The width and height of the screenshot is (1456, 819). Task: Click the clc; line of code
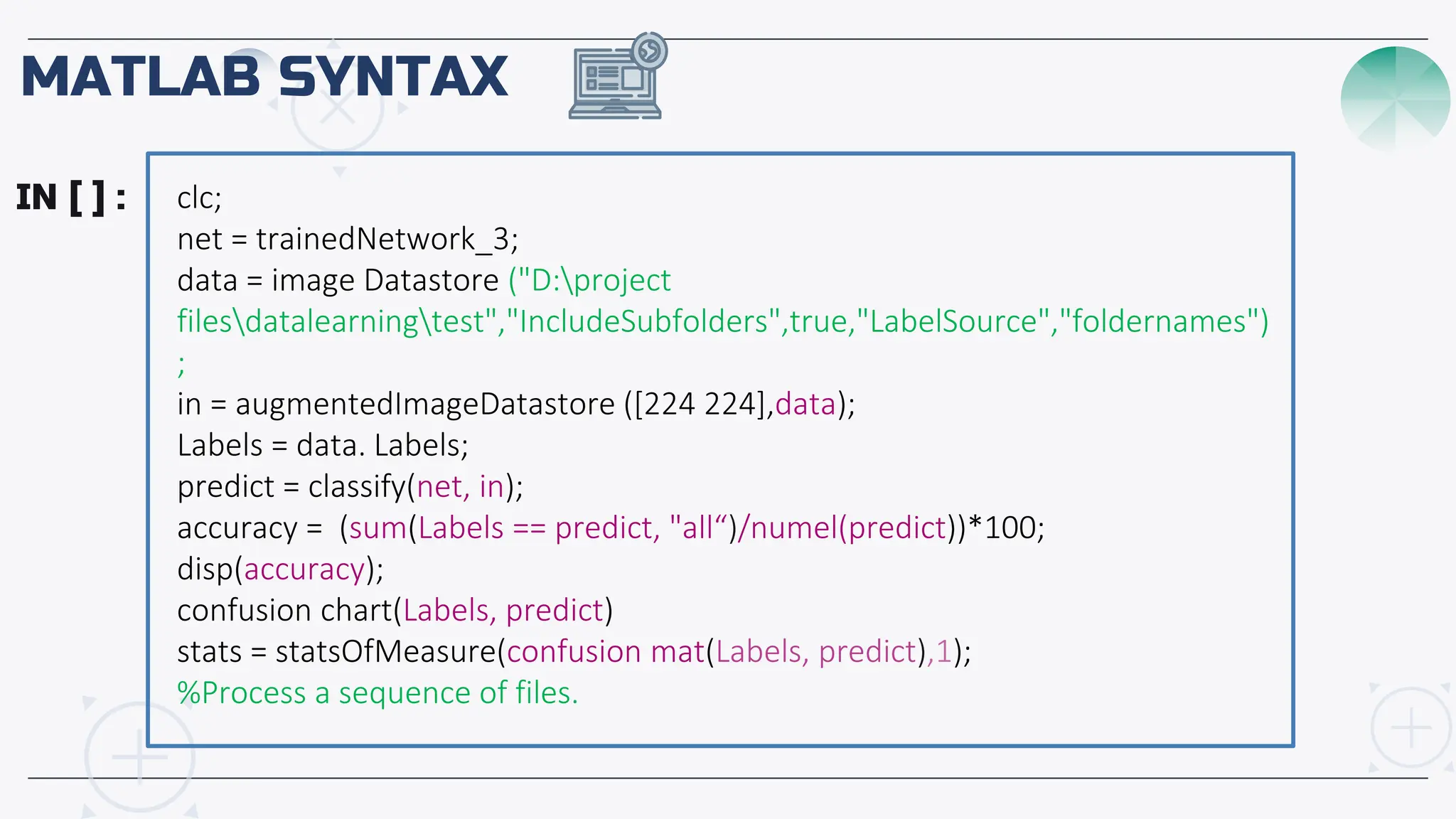(200, 198)
